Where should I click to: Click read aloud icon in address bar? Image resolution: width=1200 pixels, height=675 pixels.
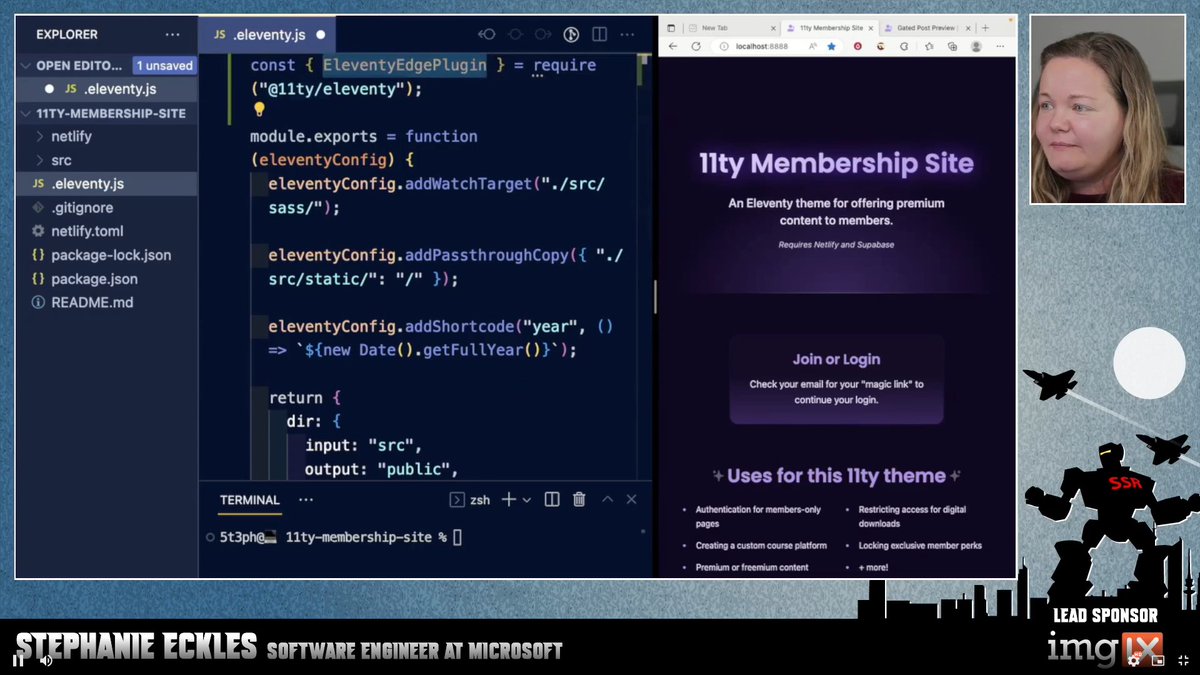coord(813,46)
